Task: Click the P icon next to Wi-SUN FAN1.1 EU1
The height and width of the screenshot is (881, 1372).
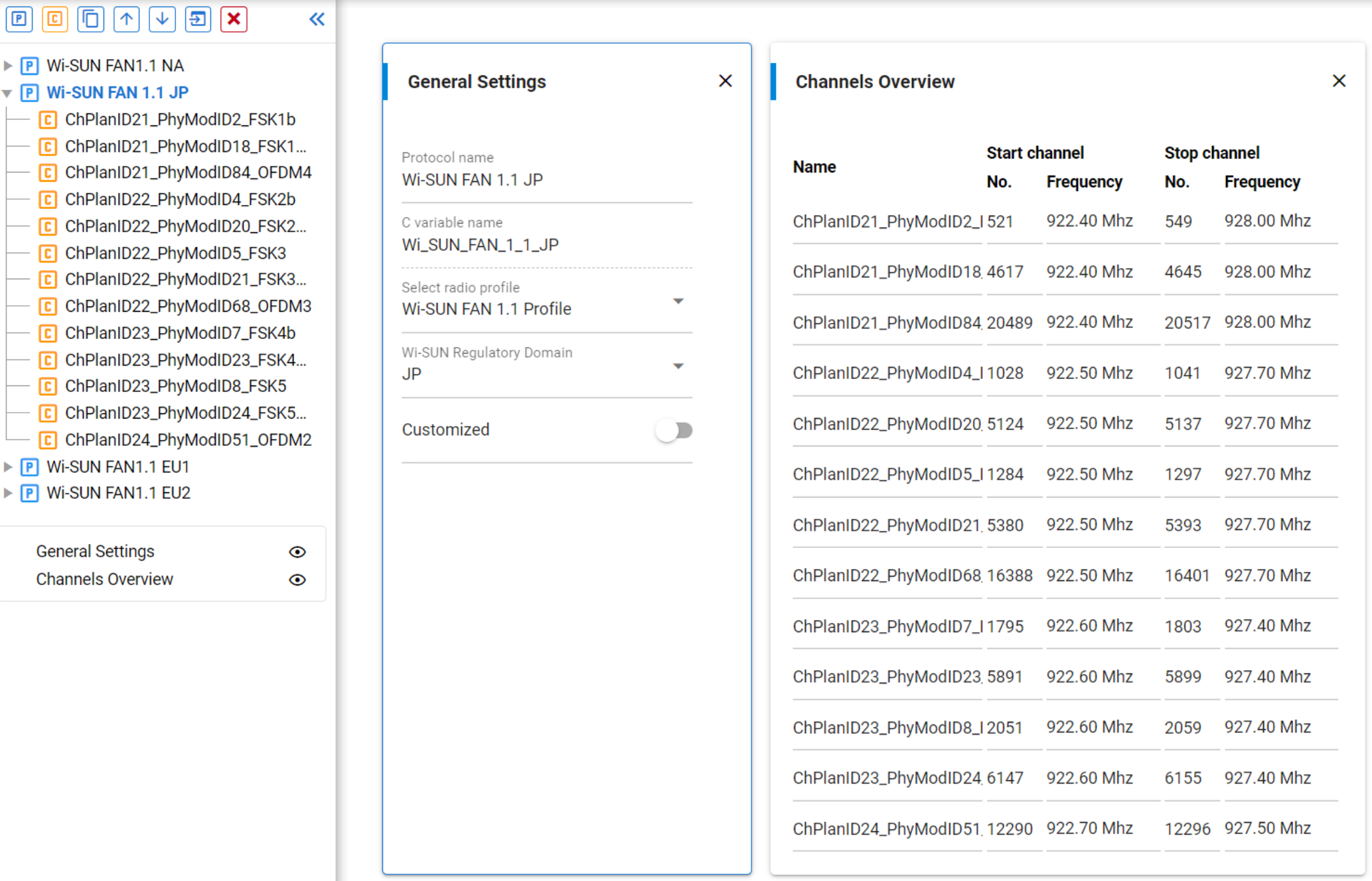Action: [x=29, y=467]
